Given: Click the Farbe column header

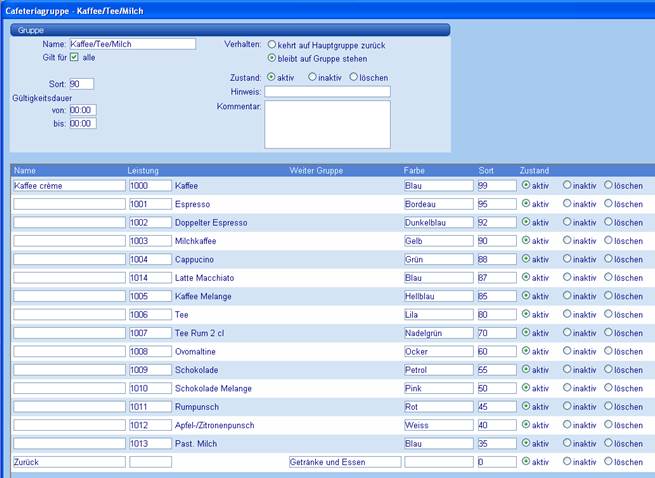Looking at the screenshot, I should 414,171.
